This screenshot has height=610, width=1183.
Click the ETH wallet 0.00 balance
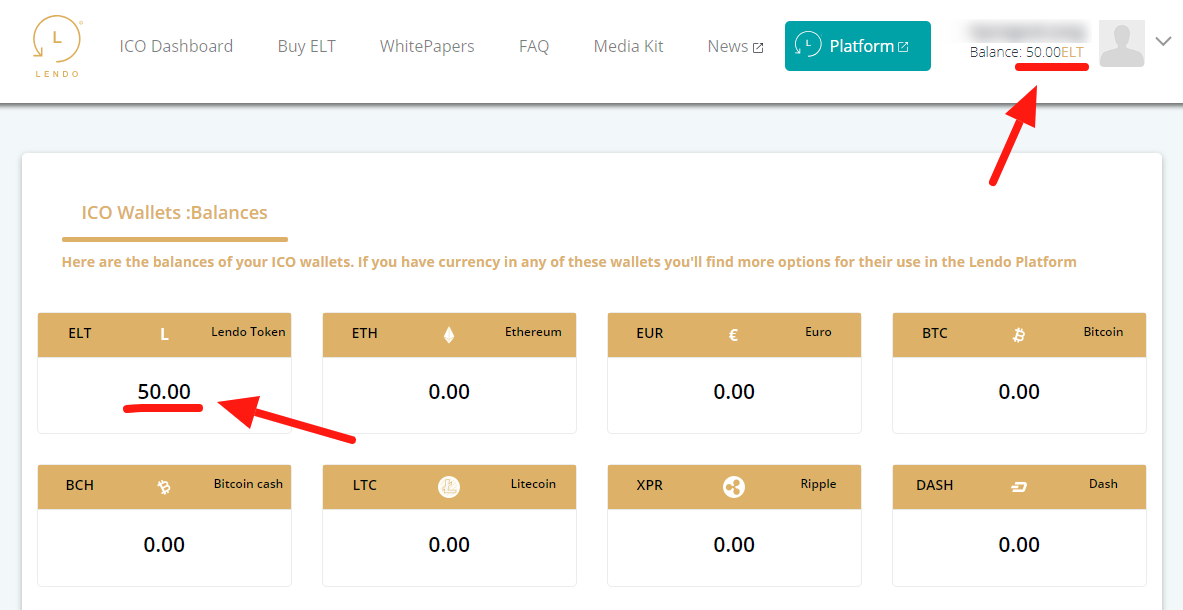pyautogui.click(x=449, y=391)
